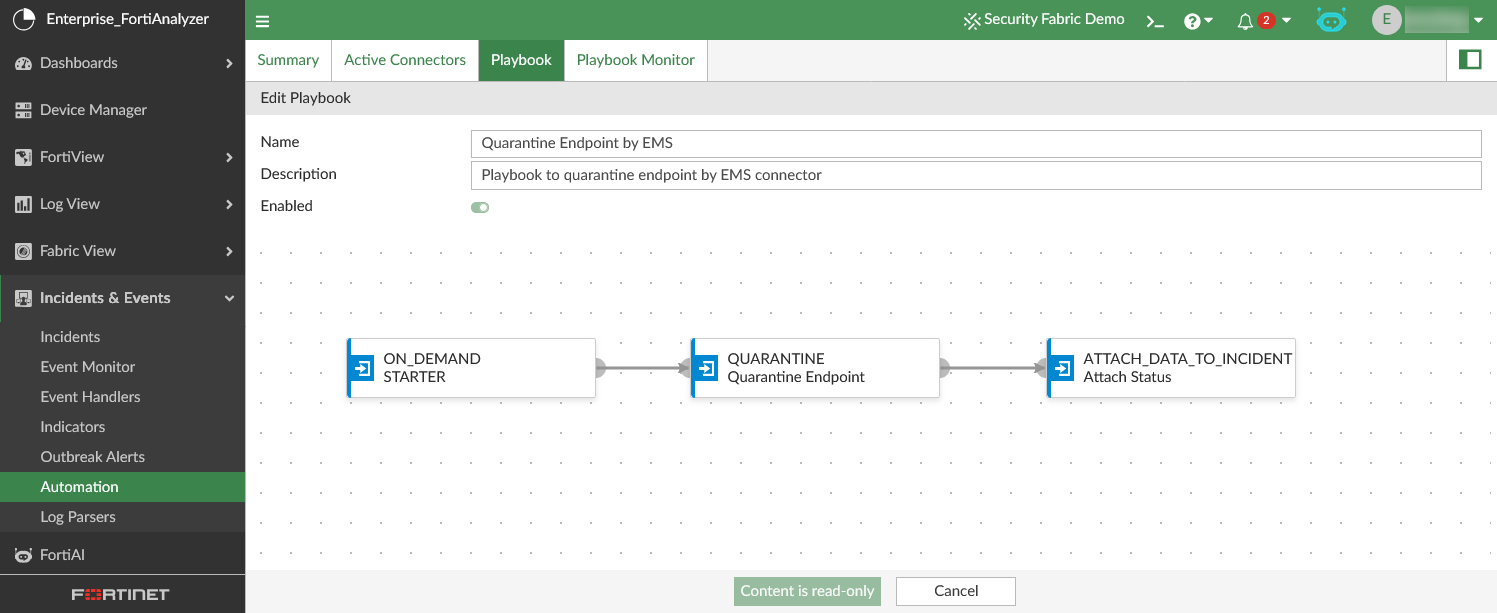Screen dimensions: 1497x613
Task: Switch to the Playbook Monitor tab
Action: 636,60
